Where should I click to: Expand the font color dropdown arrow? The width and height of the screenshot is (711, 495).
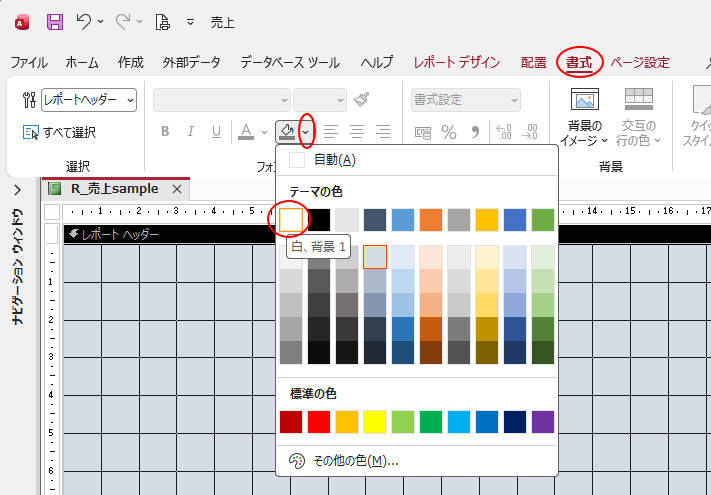[x=264, y=132]
